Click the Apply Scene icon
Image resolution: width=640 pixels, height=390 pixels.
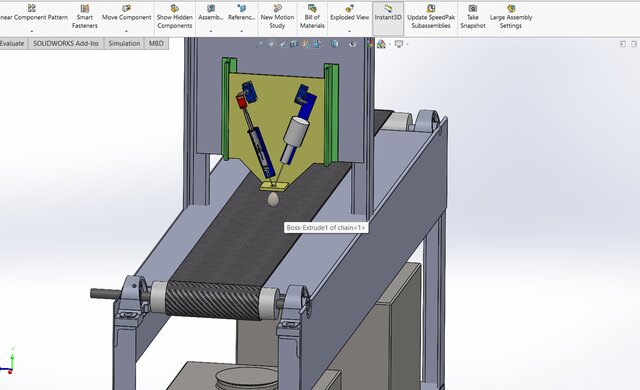381,44
